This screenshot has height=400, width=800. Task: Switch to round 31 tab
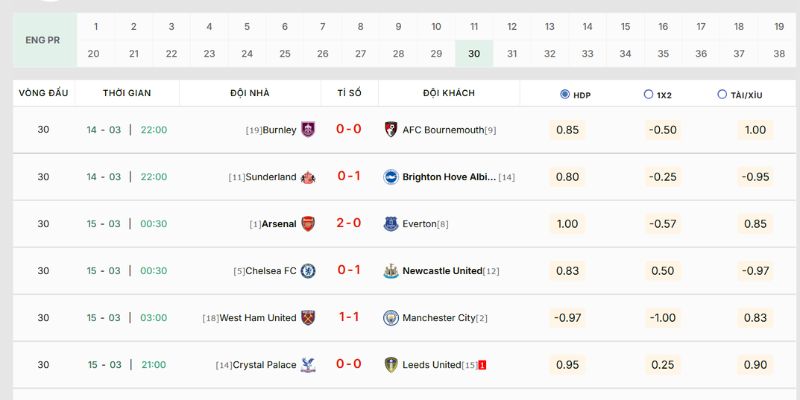tap(512, 53)
